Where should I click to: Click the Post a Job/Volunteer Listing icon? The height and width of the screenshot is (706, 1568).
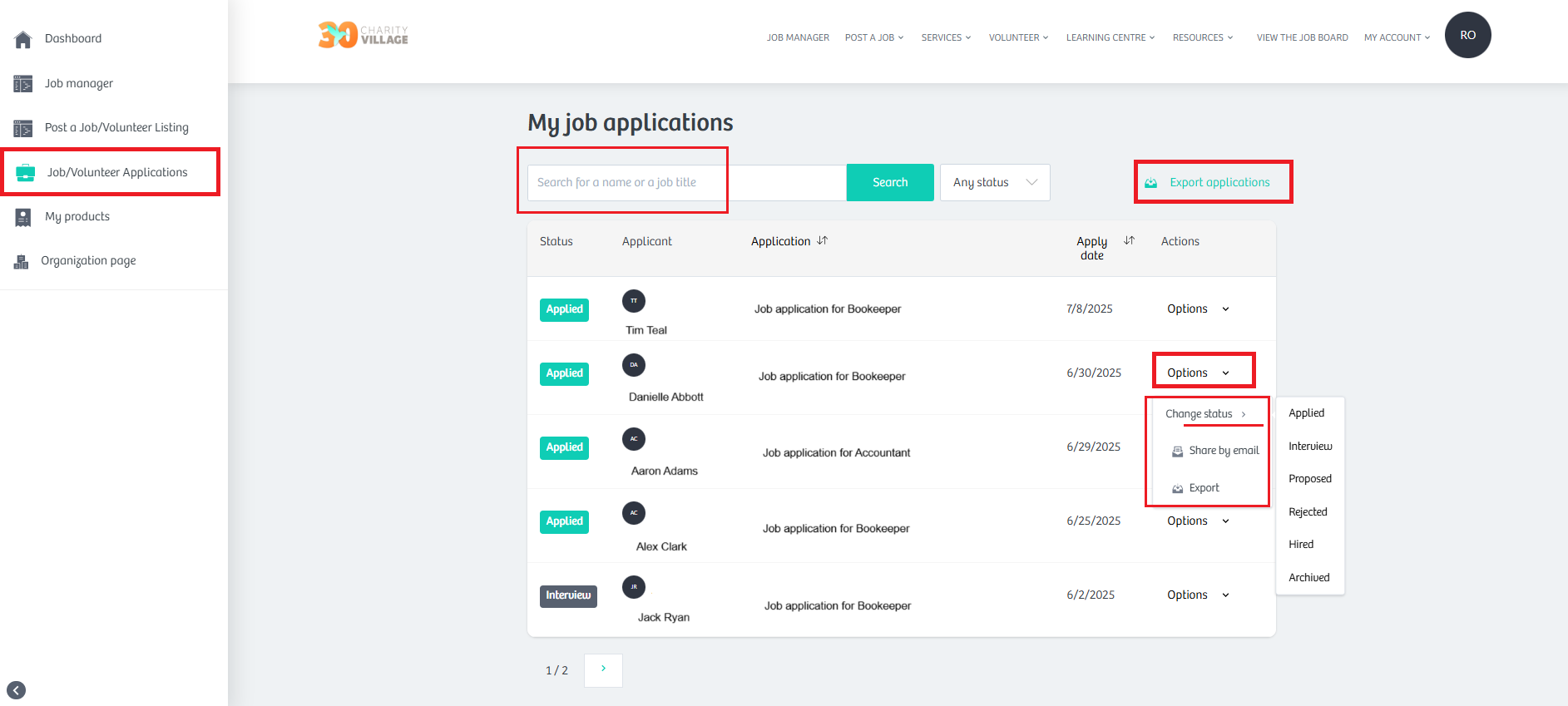pos(23,128)
